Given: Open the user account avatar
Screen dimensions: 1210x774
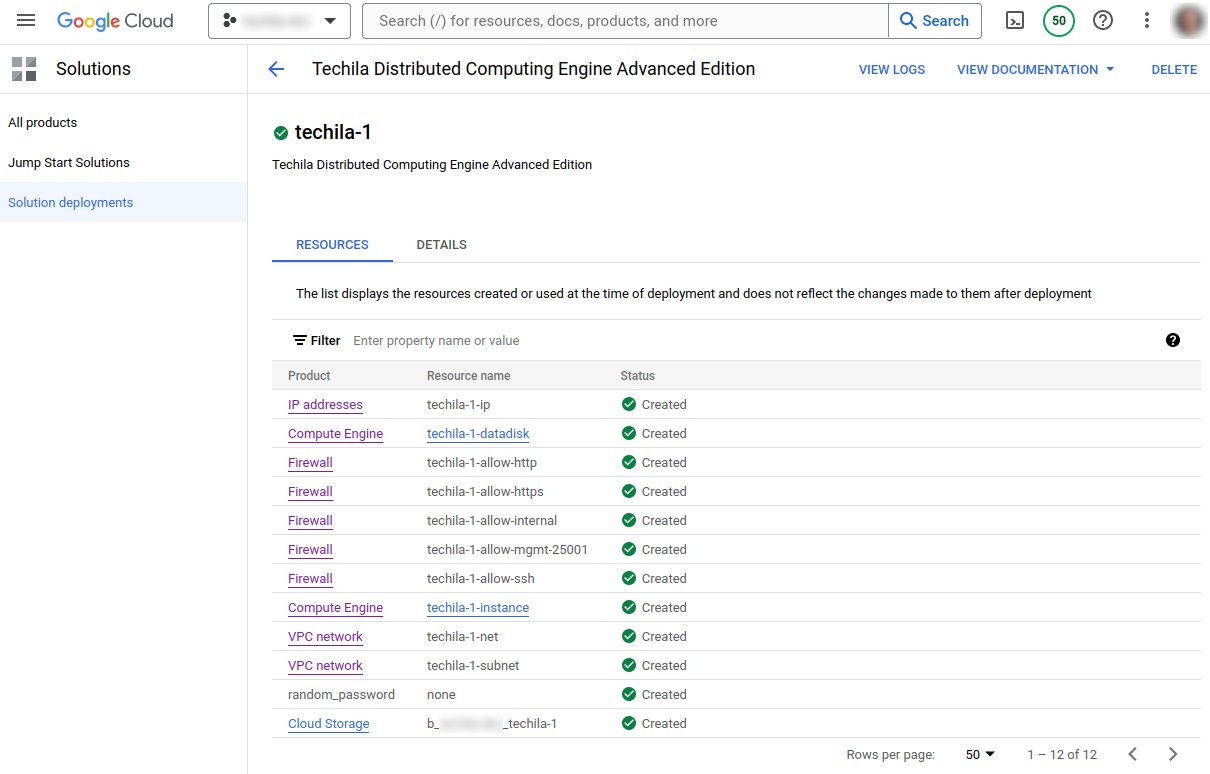Looking at the screenshot, I should coord(1188,21).
